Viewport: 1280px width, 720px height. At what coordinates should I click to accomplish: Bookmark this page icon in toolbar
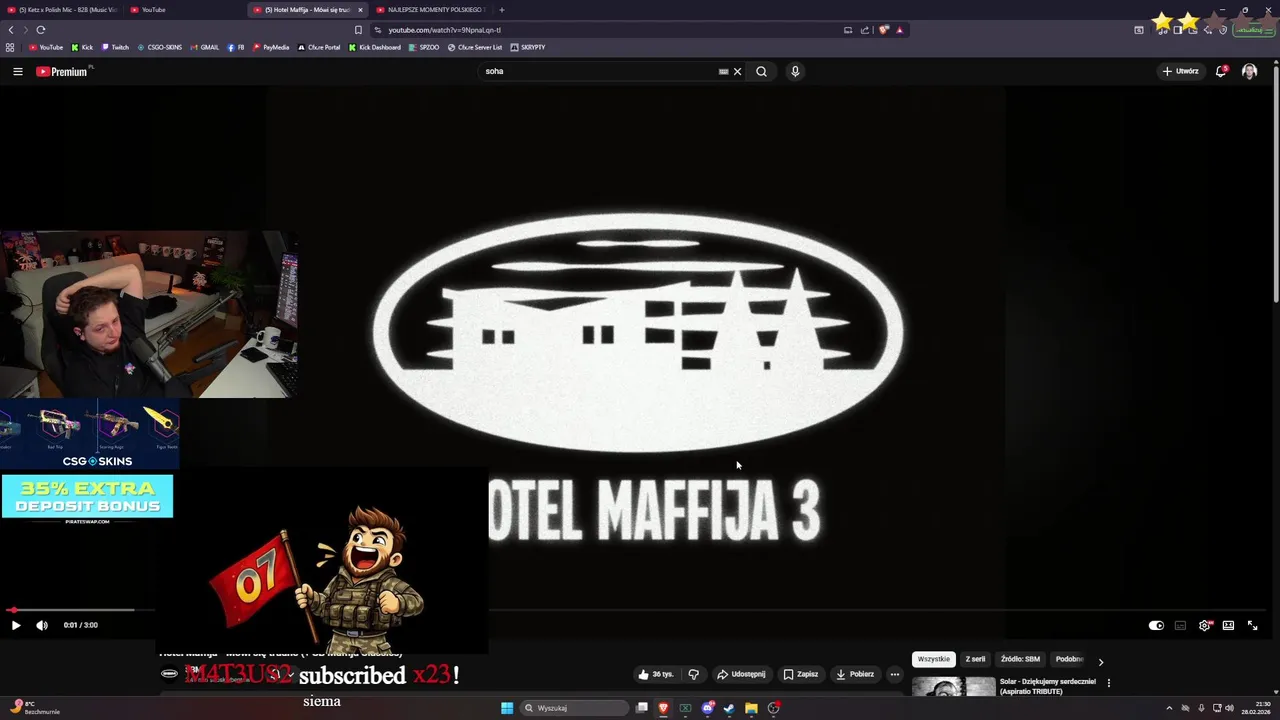pyautogui.click(x=358, y=30)
